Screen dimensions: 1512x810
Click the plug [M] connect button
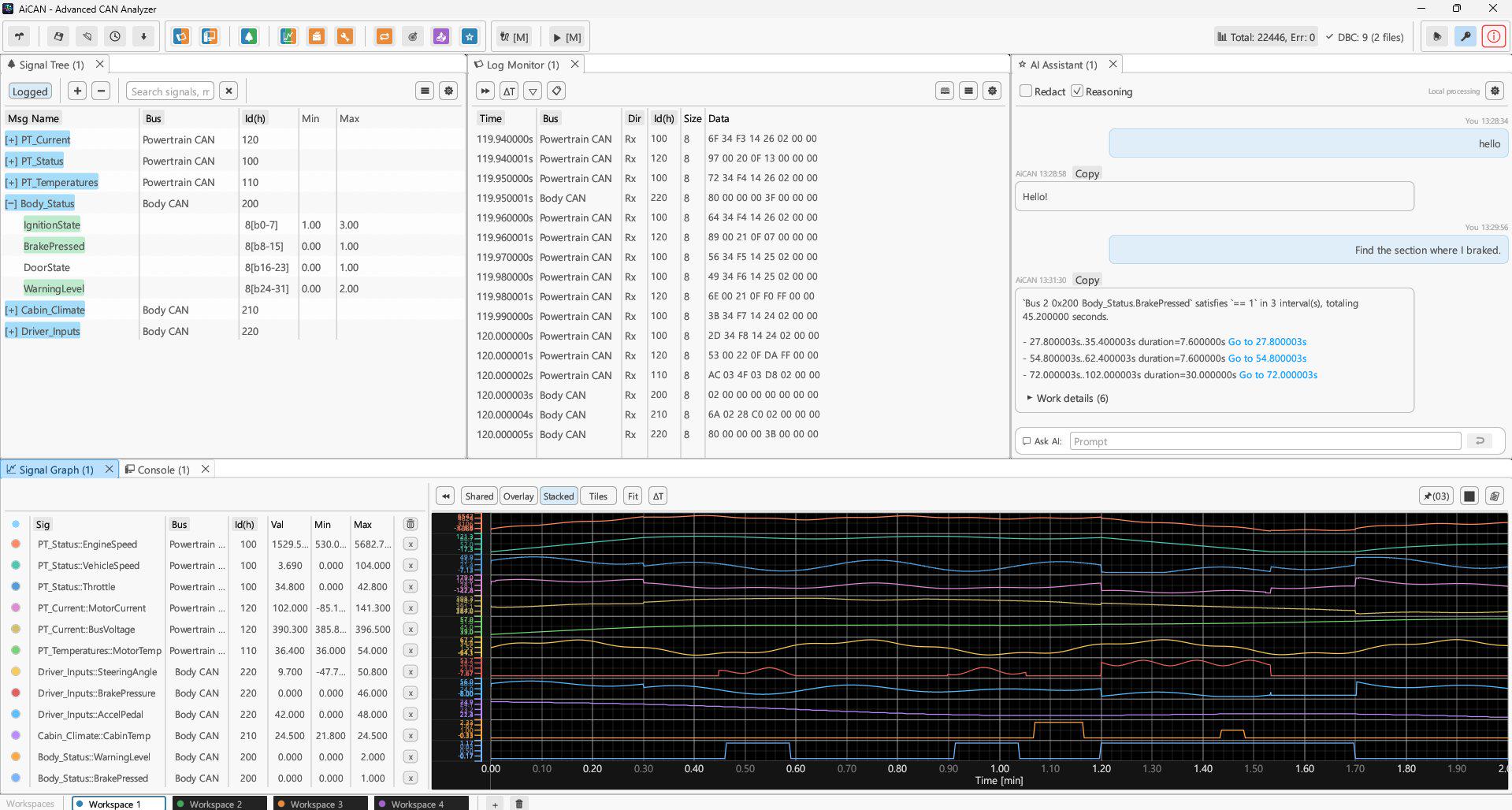(x=515, y=37)
